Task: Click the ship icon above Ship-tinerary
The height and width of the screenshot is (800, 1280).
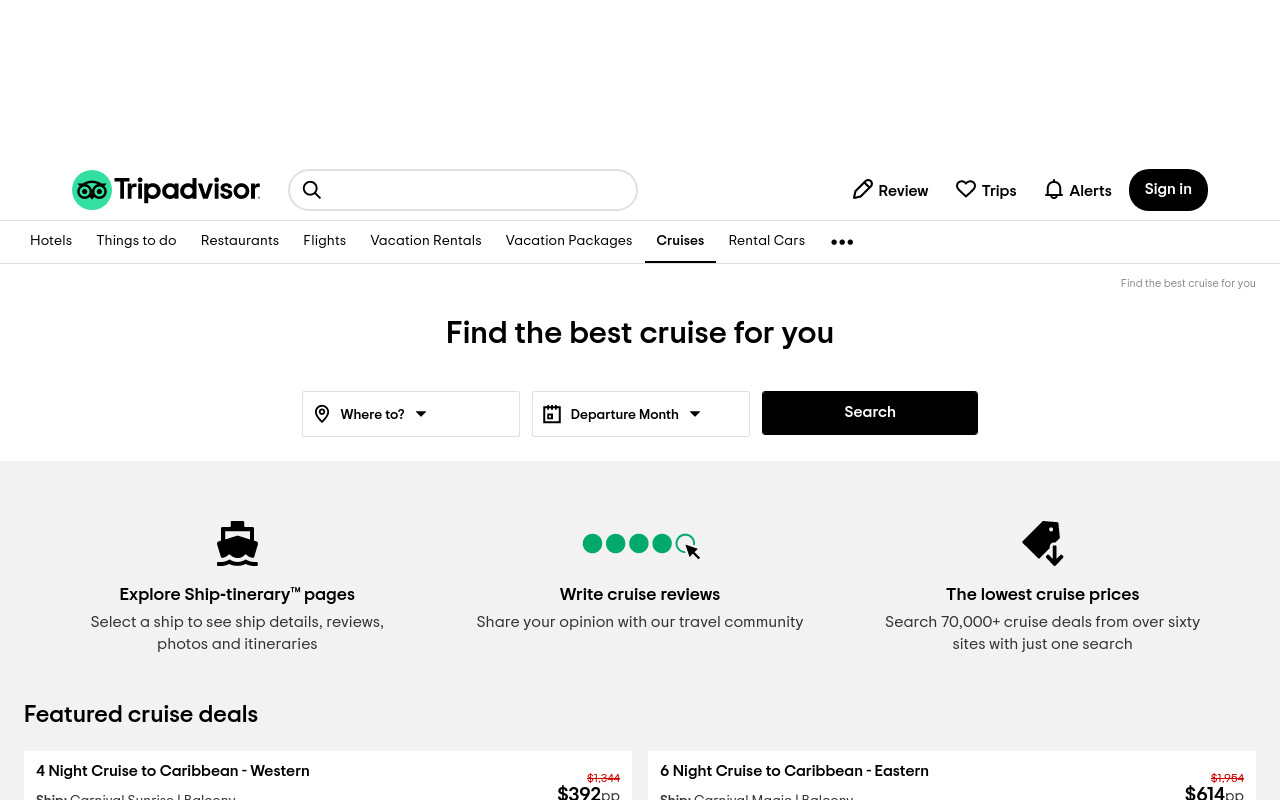Action: 237,544
